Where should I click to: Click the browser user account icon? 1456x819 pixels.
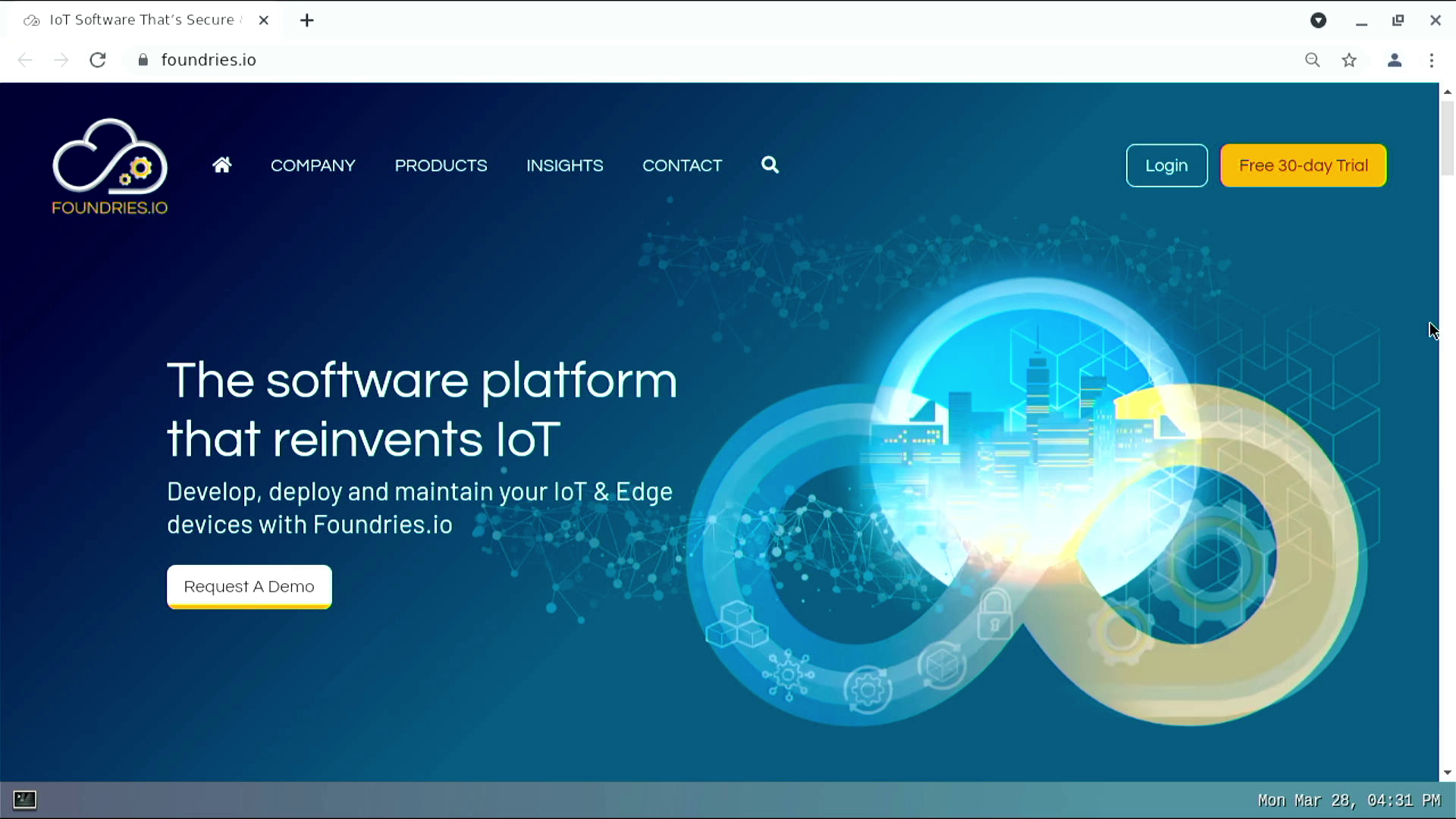pos(1394,60)
